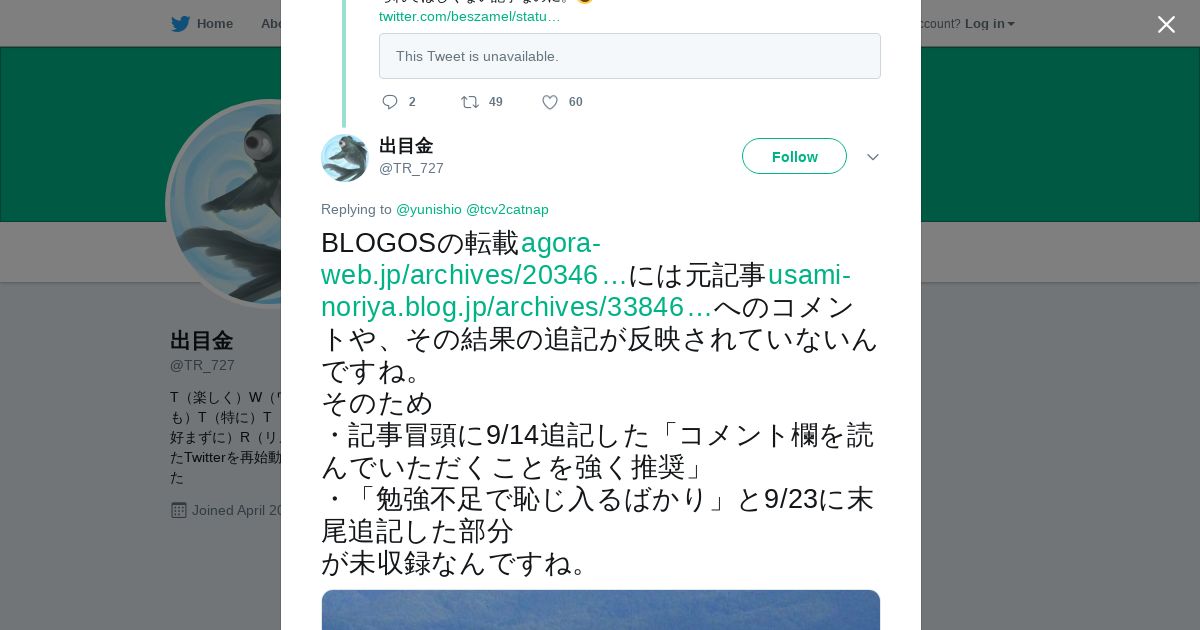Follow the 出目金 account
This screenshot has height=630, width=1200.
click(x=794, y=156)
